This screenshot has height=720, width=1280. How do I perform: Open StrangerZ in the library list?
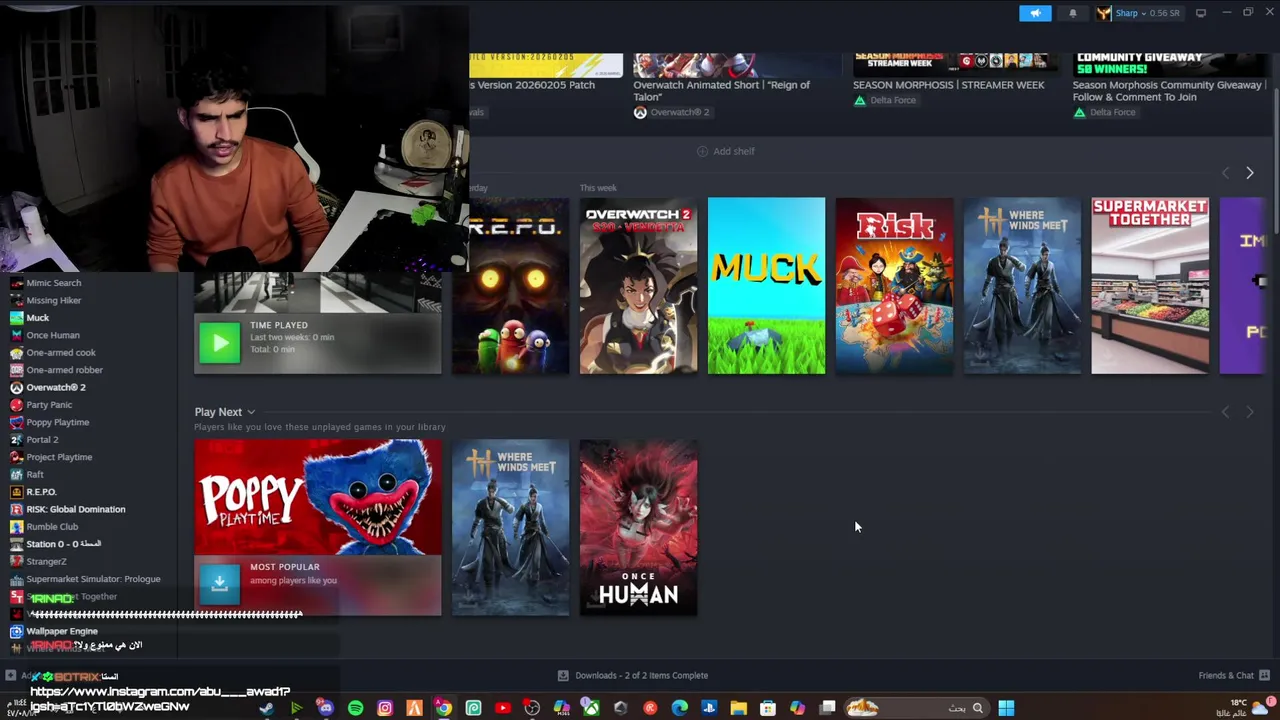46,561
